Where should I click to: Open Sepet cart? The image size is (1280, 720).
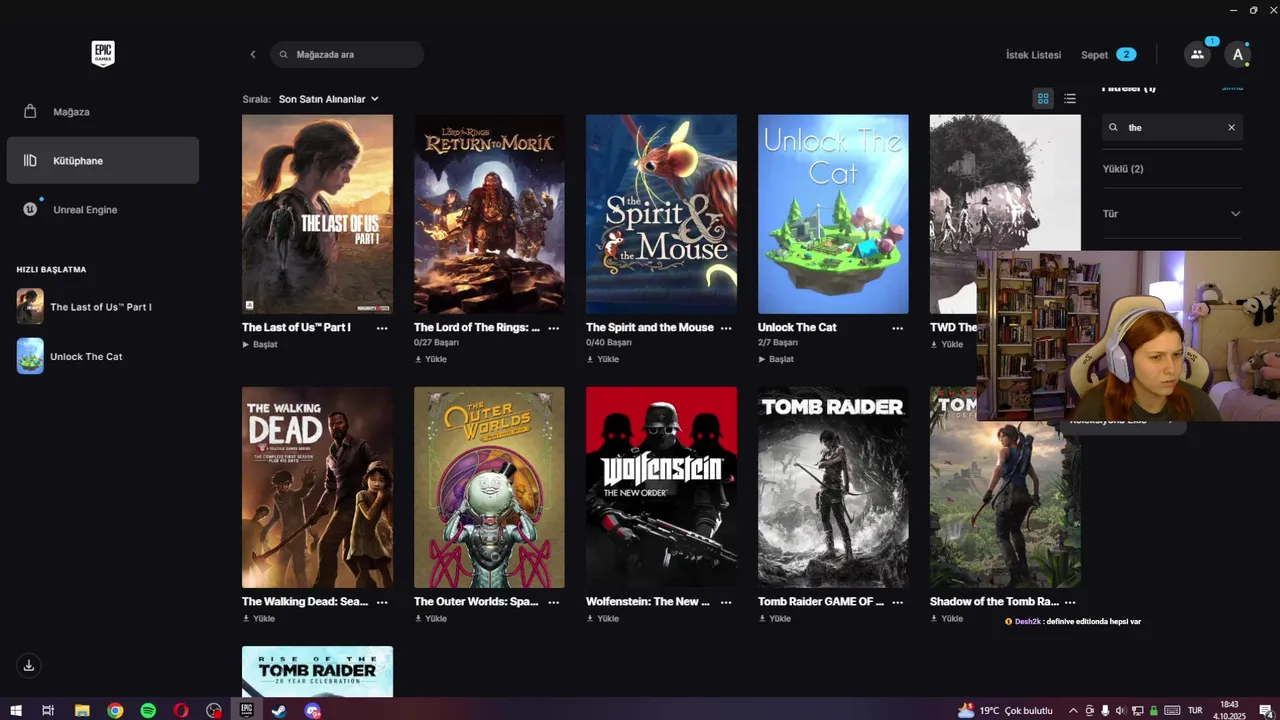point(1108,55)
